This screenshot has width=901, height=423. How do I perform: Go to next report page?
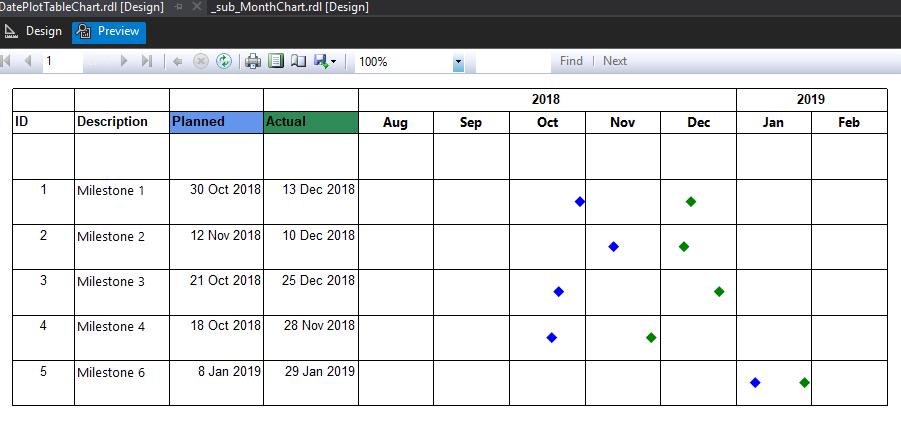tap(124, 61)
